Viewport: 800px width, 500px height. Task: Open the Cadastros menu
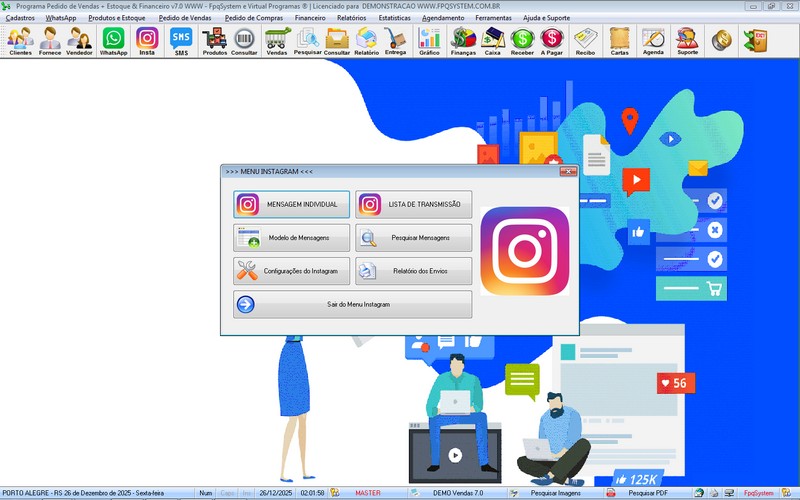click(20, 18)
